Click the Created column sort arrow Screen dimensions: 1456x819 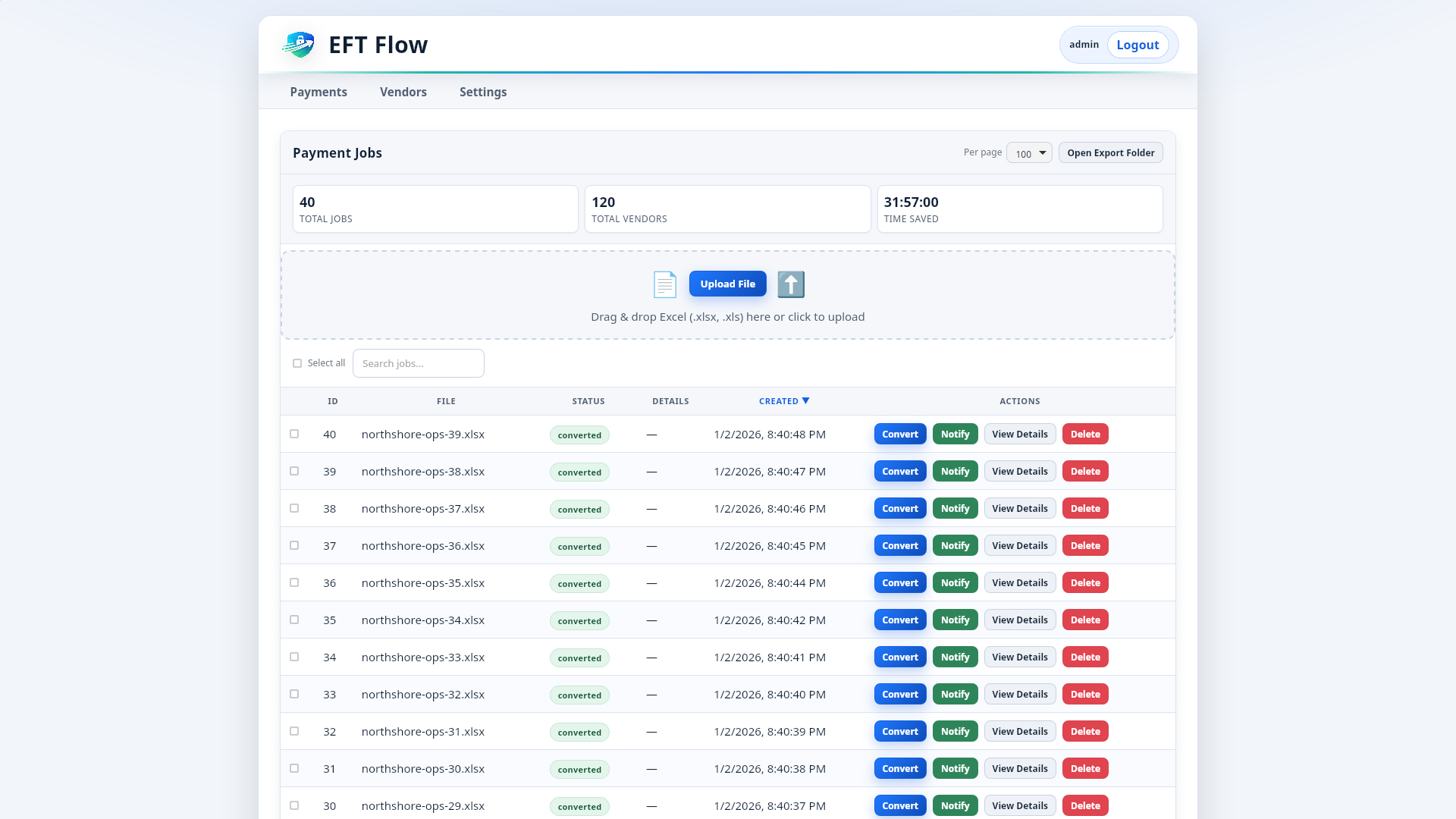point(806,400)
